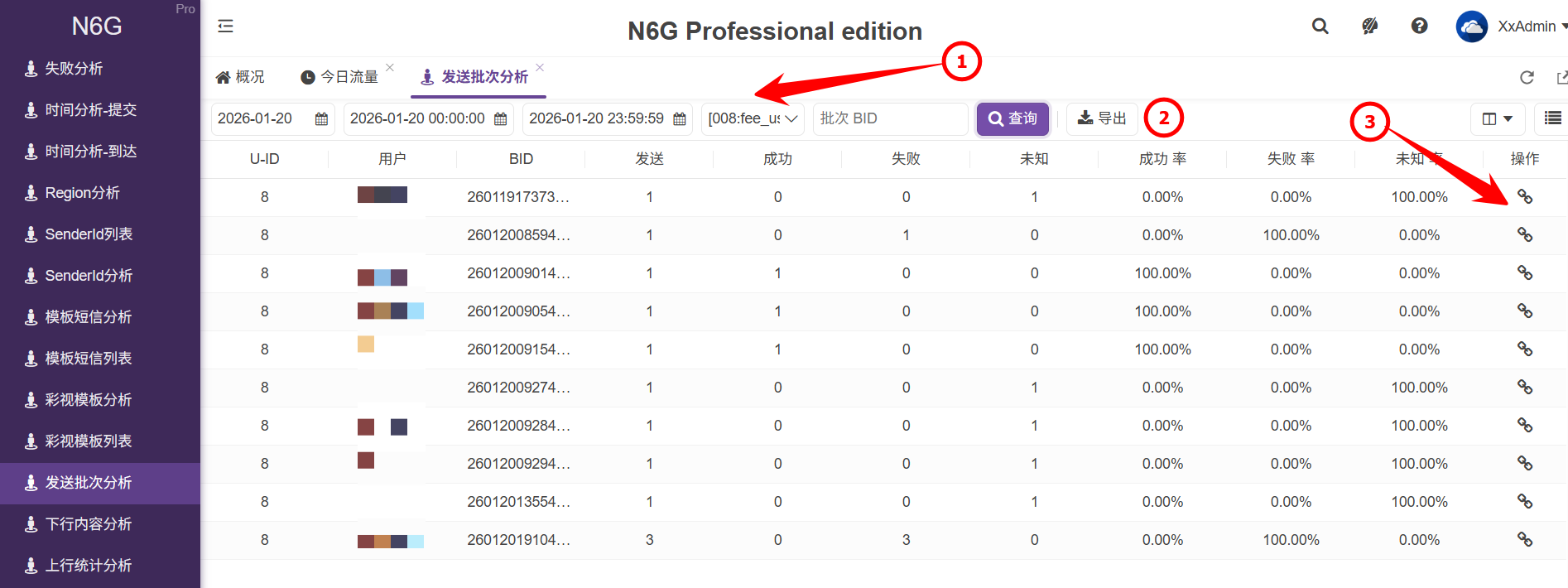Click link icon in first table row
Viewport: 1568px width, 588px height.
pos(1524,197)
